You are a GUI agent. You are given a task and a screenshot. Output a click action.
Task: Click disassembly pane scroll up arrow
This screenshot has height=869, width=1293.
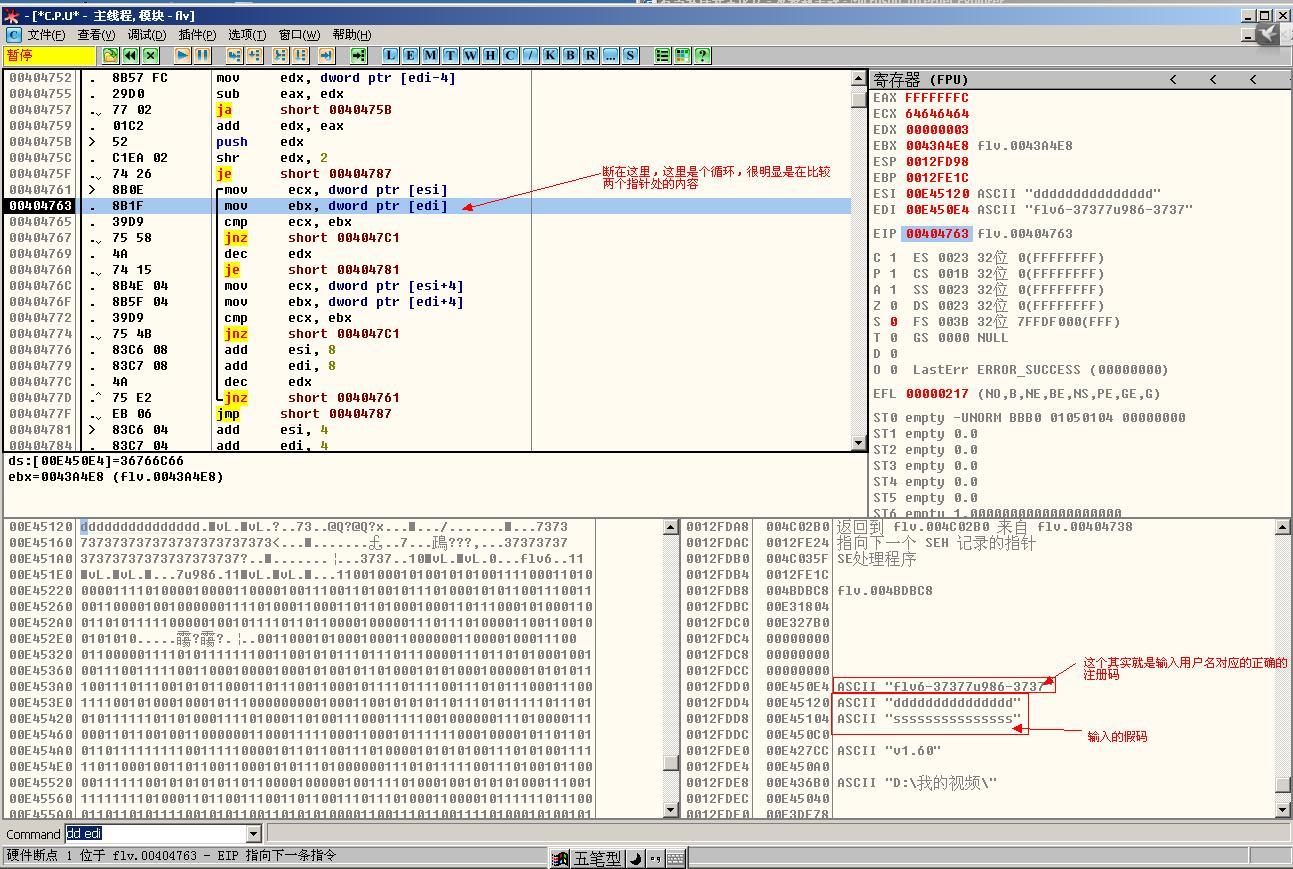[859, 78]
